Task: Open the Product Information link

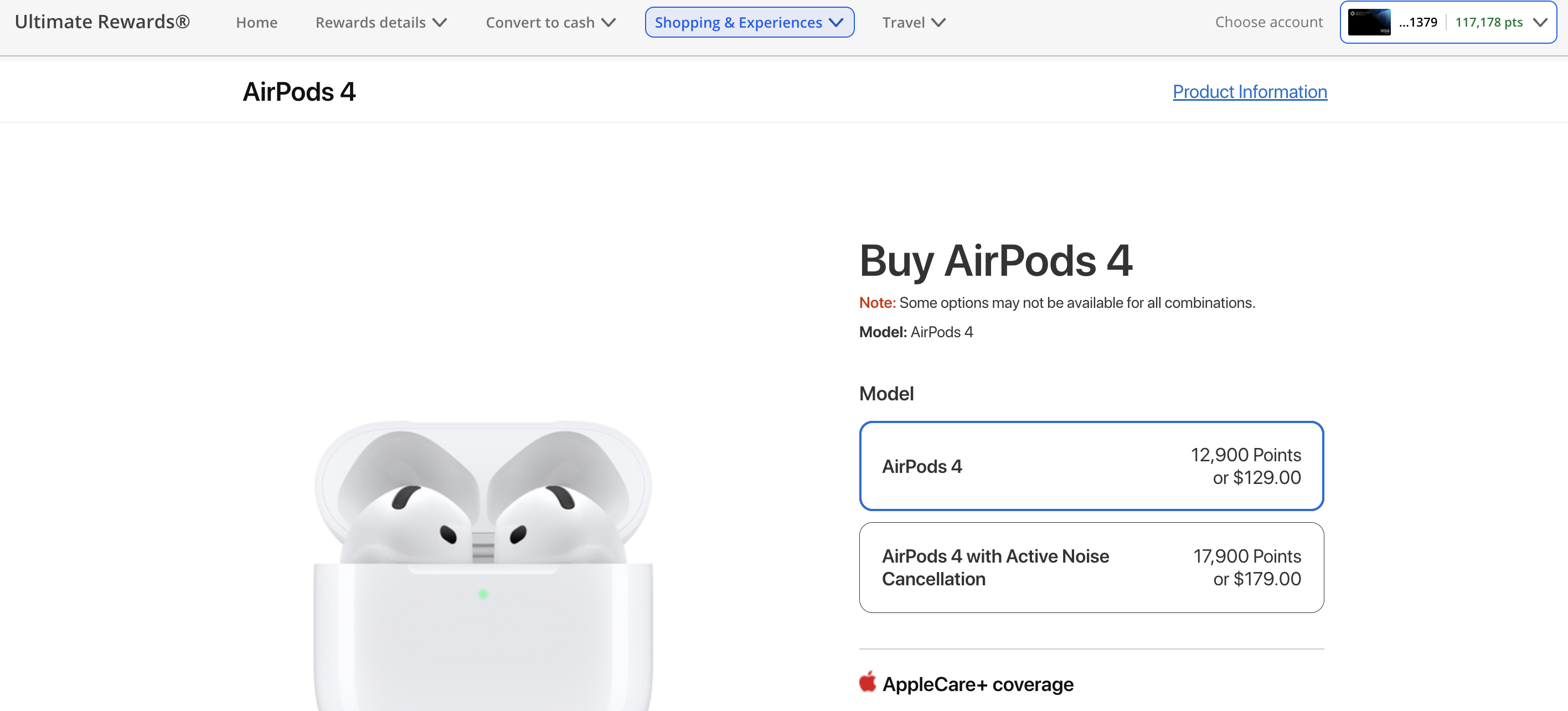Action: [x=1250, y=91]
